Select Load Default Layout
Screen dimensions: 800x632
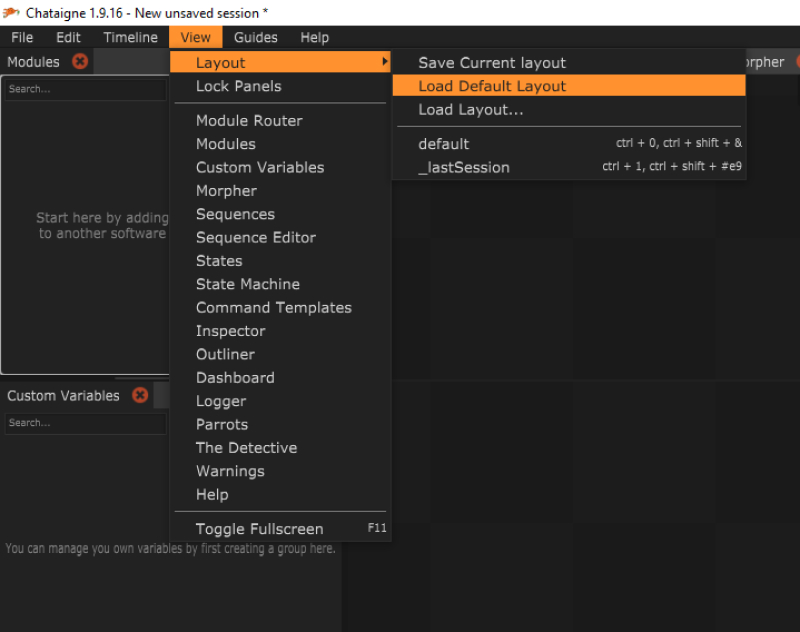(x=492, y=86)
